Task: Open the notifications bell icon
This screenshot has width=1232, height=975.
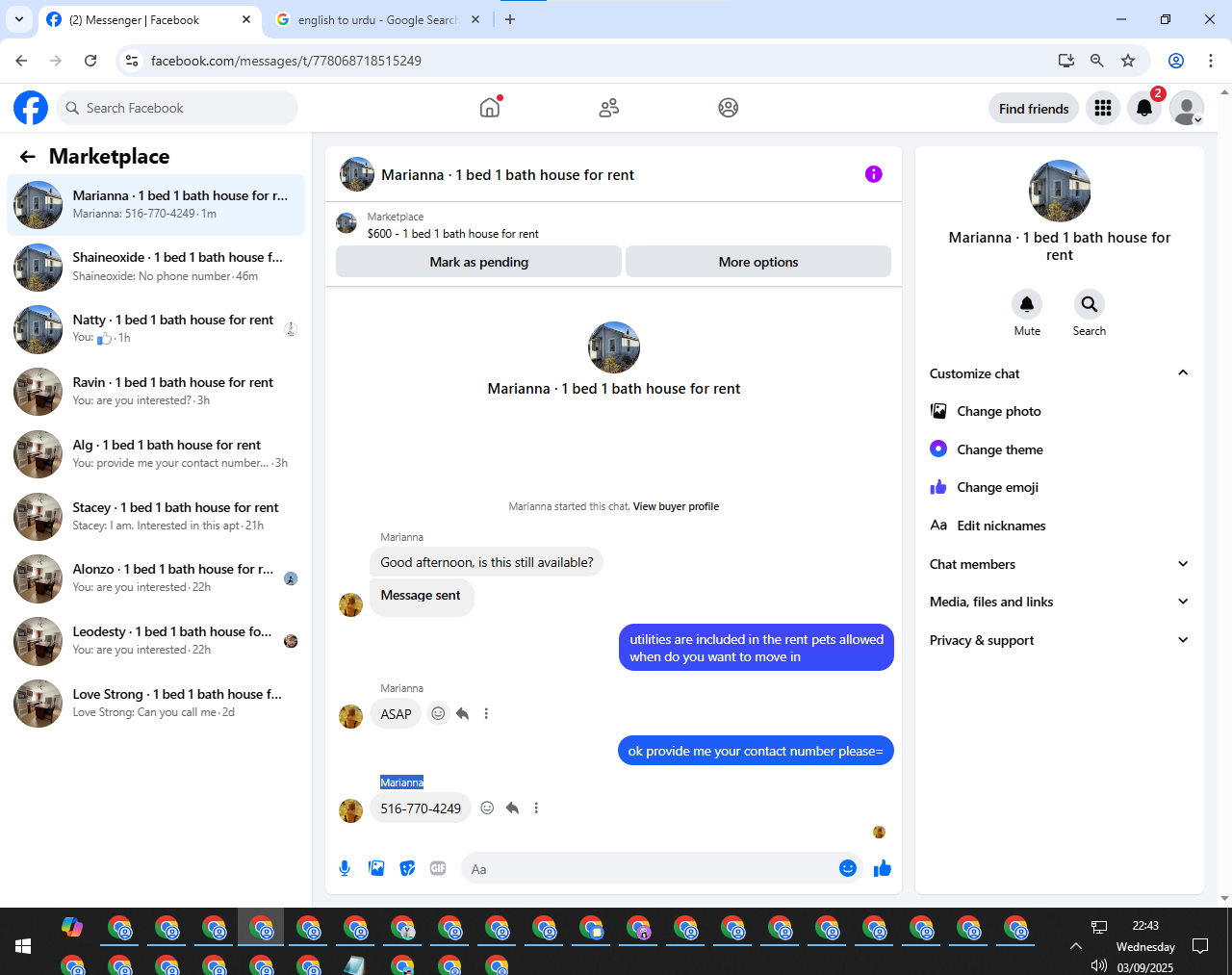Action: pyautogui.click(x=1144, y=108)
